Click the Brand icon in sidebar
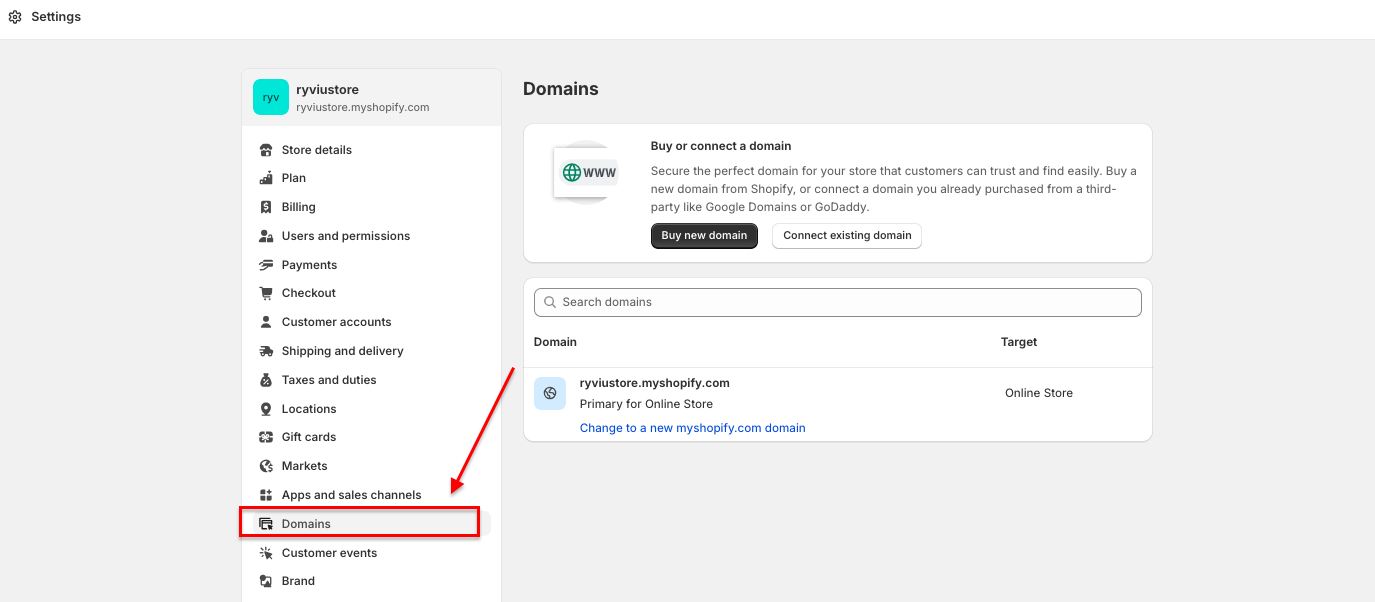The height and width of the screenshot is (602, 1375). [x=266, y=581]
